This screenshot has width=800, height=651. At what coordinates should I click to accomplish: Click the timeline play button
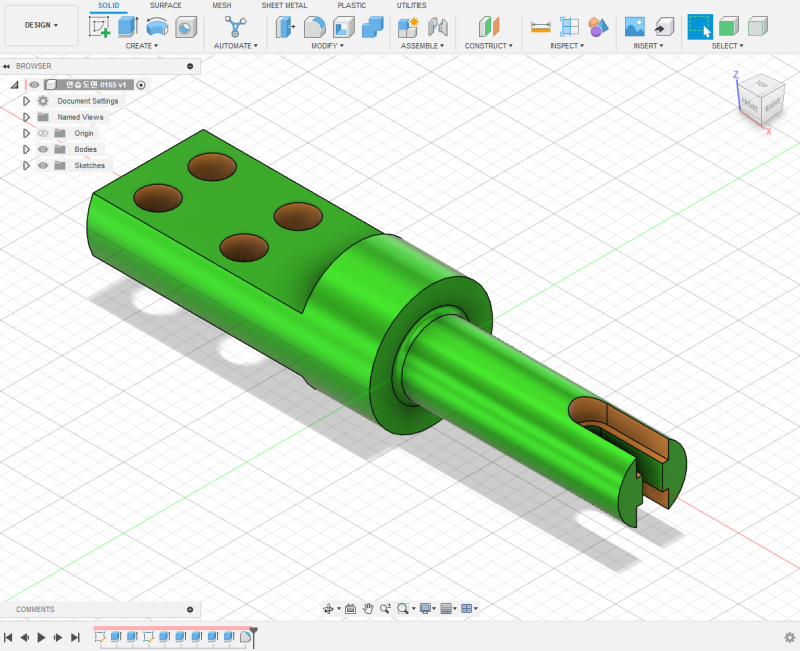point(41,637)
